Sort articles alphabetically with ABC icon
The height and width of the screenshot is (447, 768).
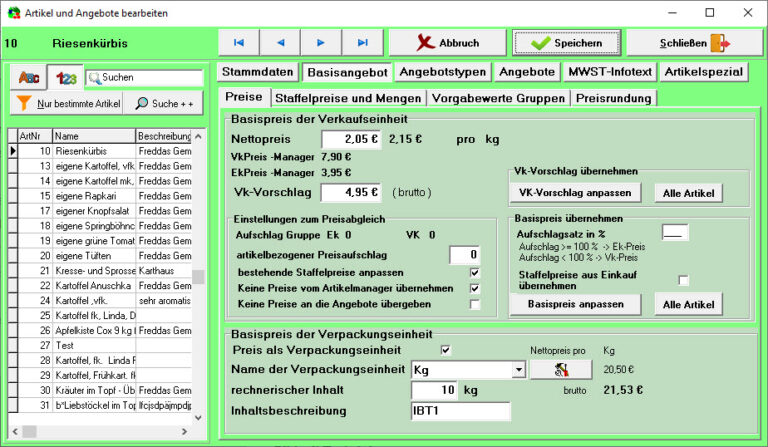(28, 77)
